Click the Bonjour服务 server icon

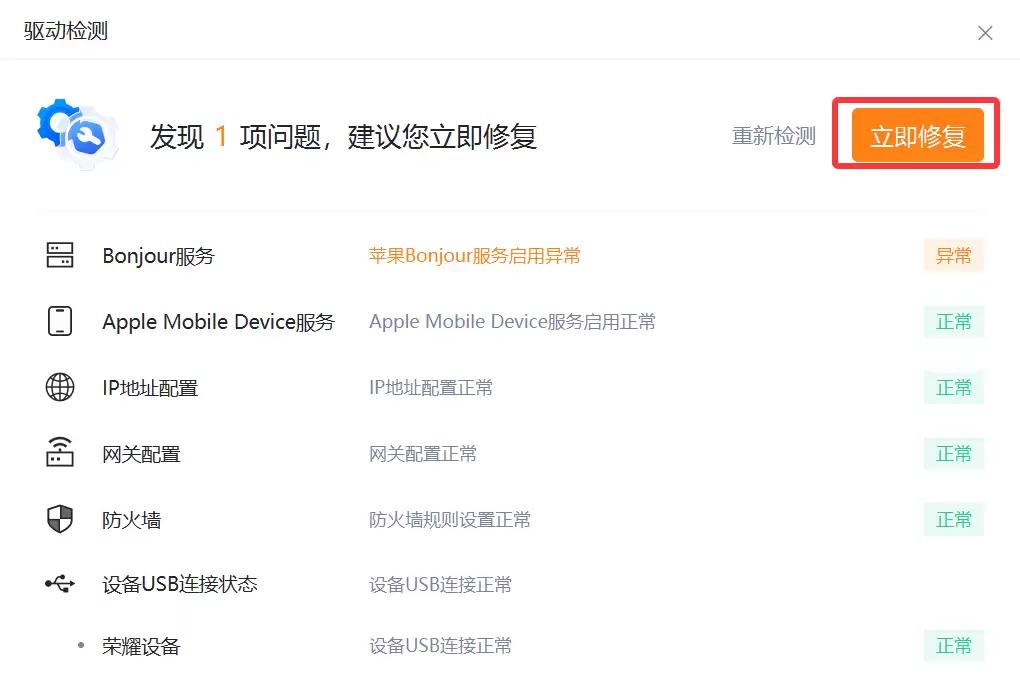click(60, 255)
